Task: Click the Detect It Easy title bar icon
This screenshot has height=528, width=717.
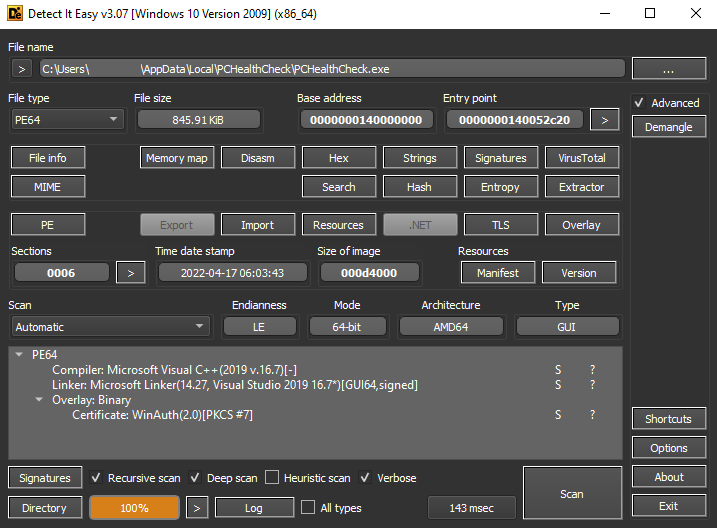Action: (14, 13)
